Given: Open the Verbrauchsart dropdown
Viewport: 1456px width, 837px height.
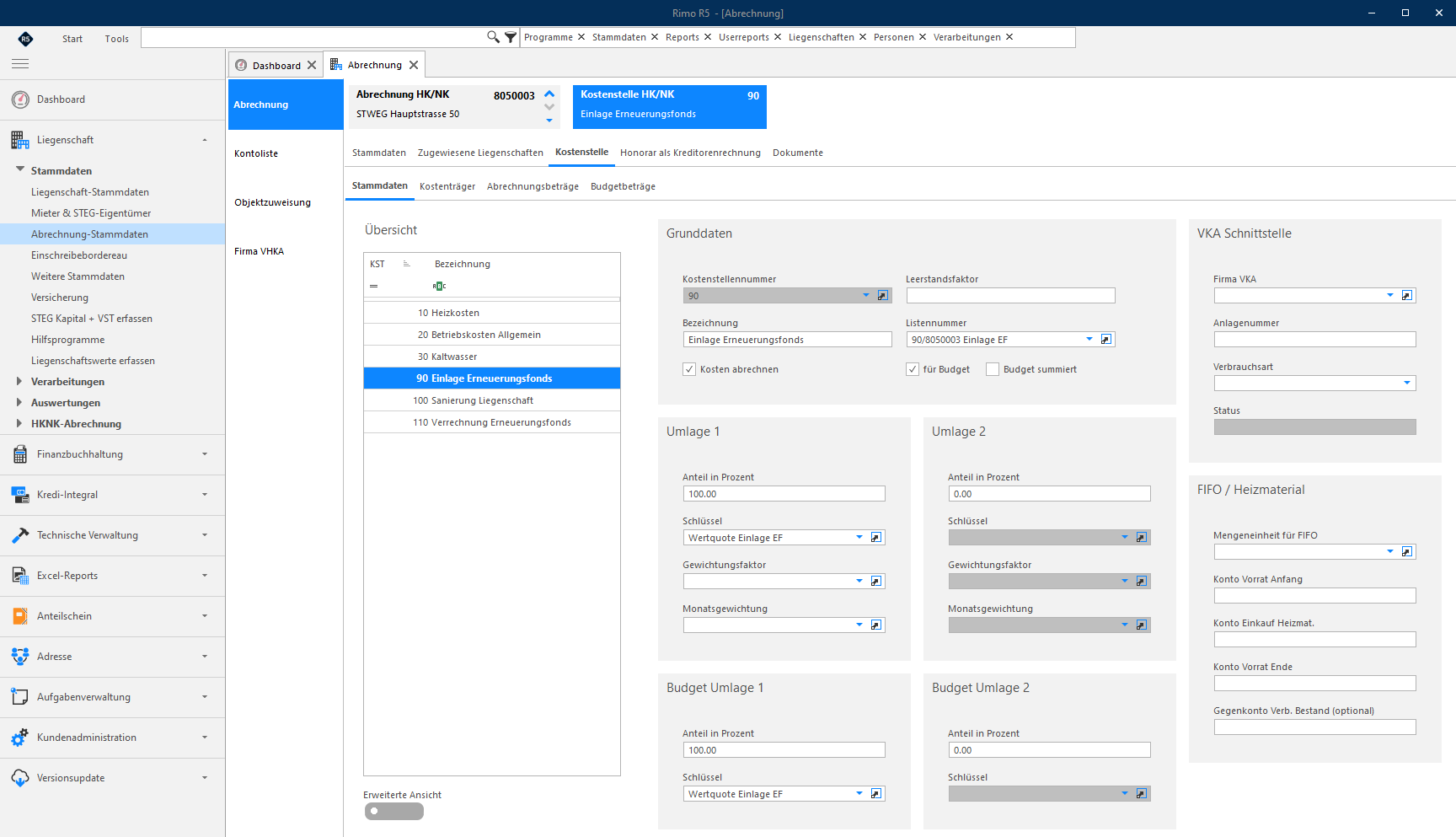Looking at the screenshot, I should (x=1407, y=384).
